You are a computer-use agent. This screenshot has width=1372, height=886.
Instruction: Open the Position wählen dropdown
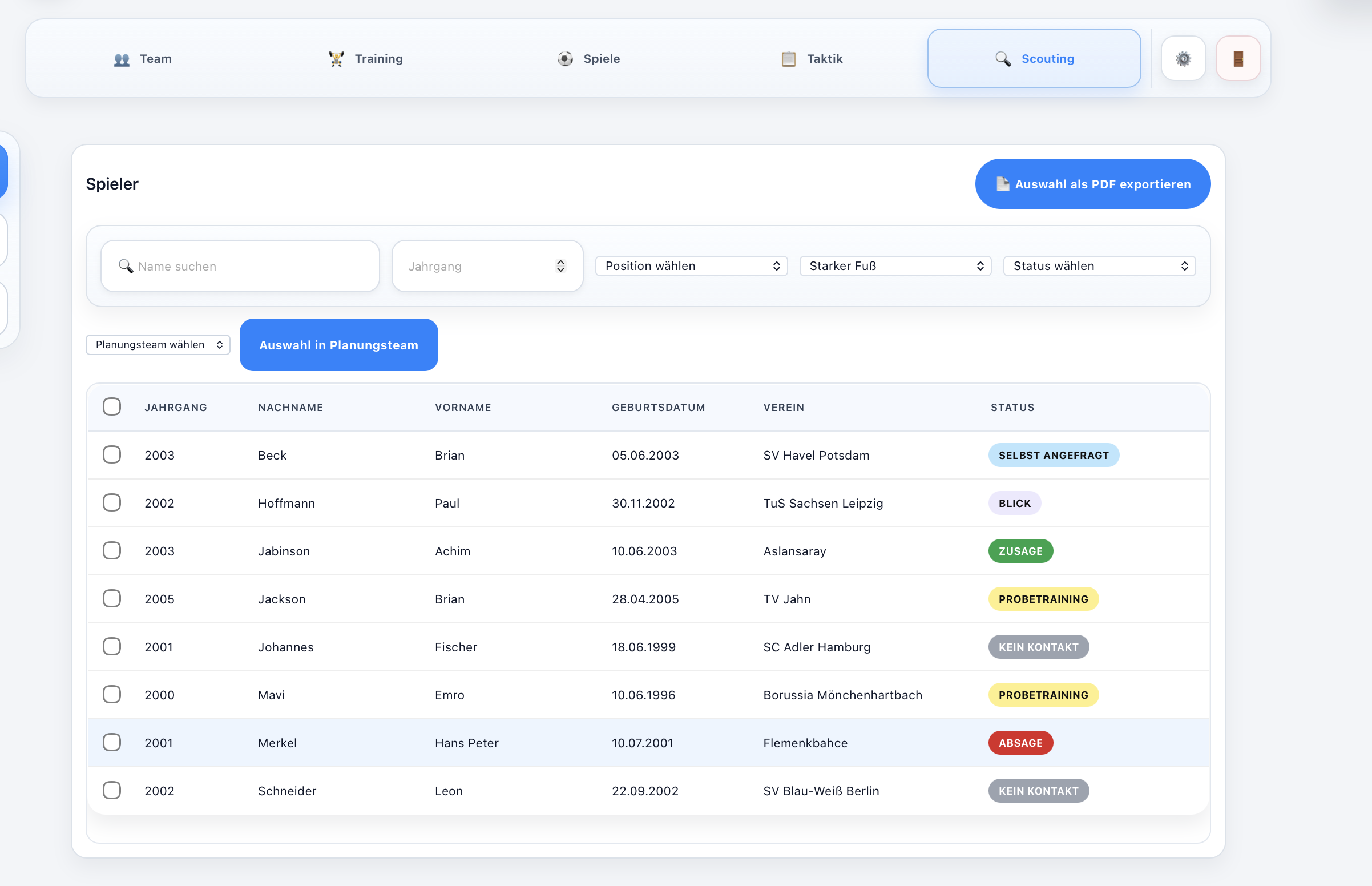691,266
